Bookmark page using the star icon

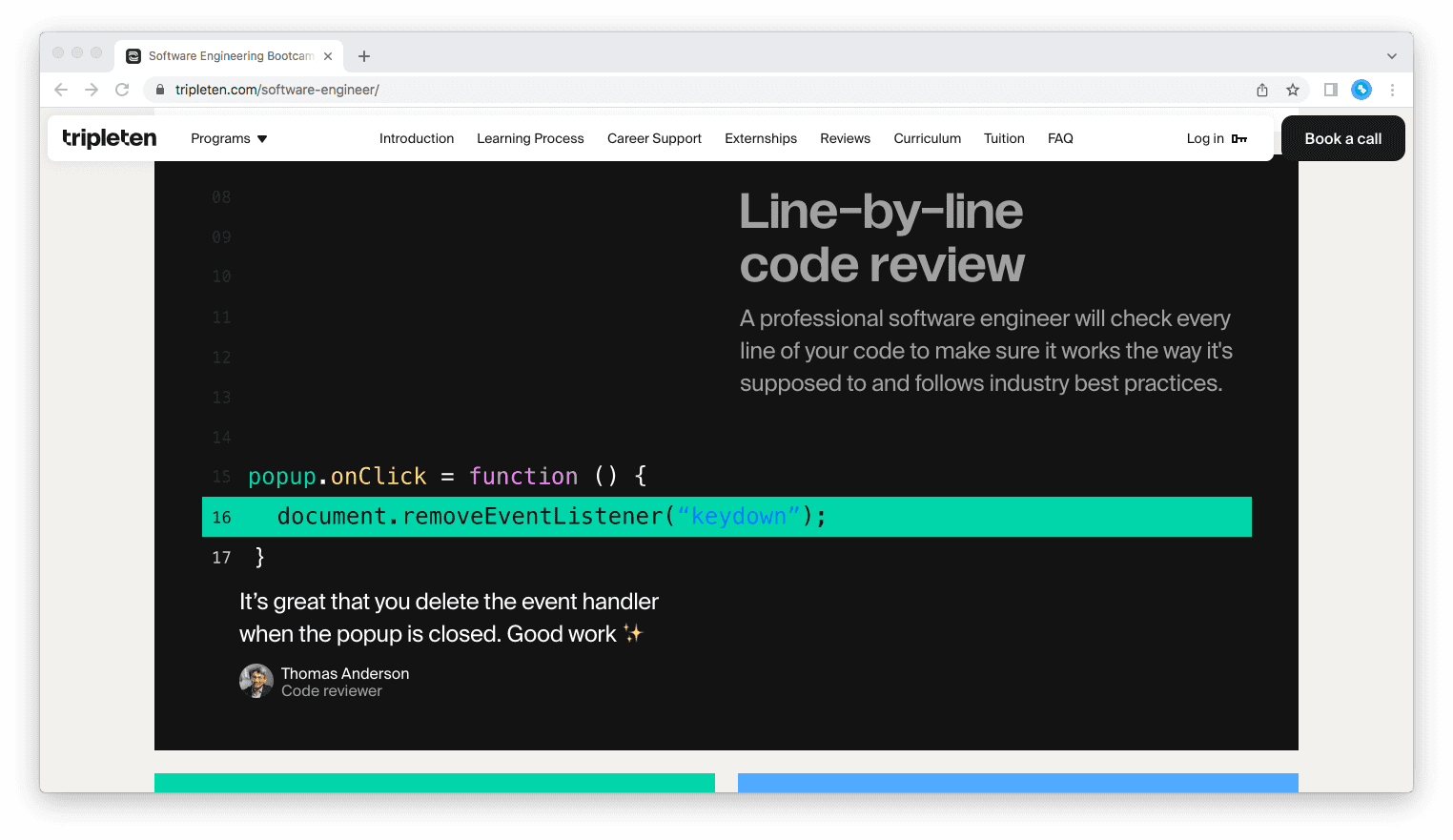[x=1293, y=90]
